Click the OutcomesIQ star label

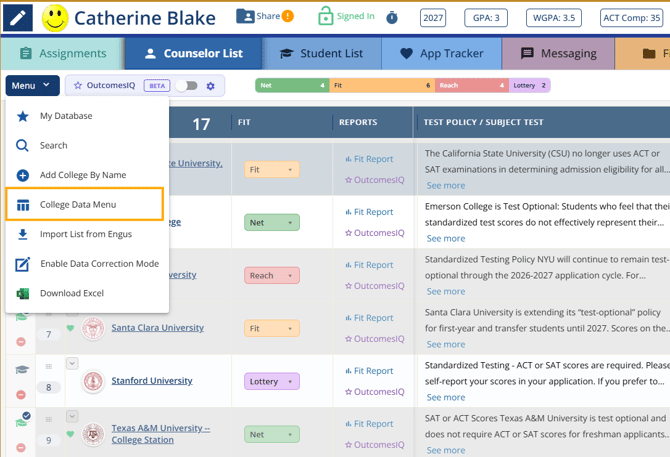105,85
